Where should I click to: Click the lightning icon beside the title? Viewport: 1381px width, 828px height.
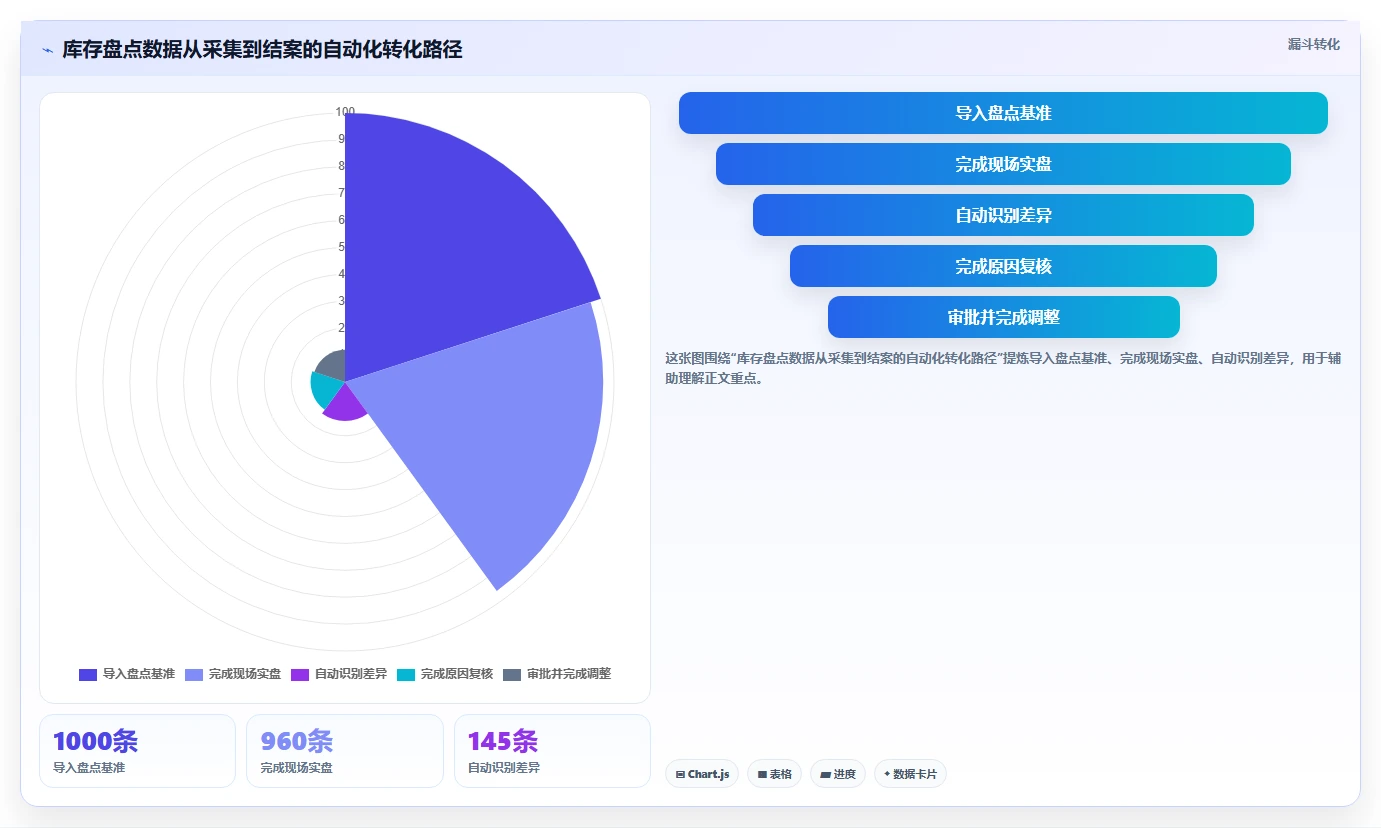pos(47,50)
